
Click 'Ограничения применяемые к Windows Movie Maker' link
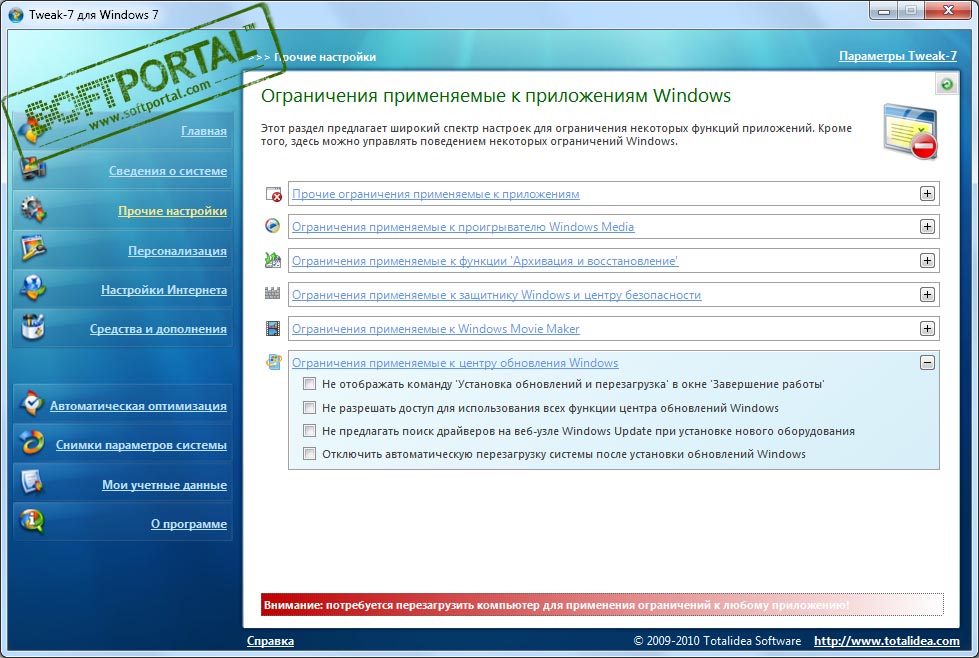point(436,329)
